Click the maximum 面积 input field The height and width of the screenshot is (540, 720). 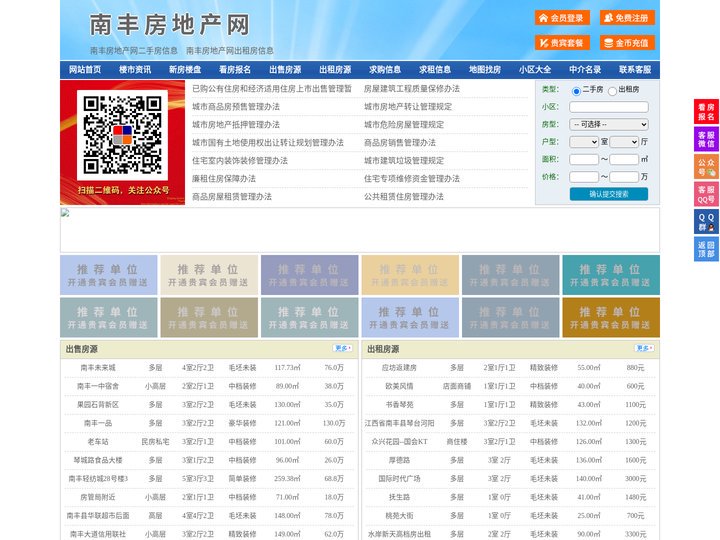[x=624, y=159]
